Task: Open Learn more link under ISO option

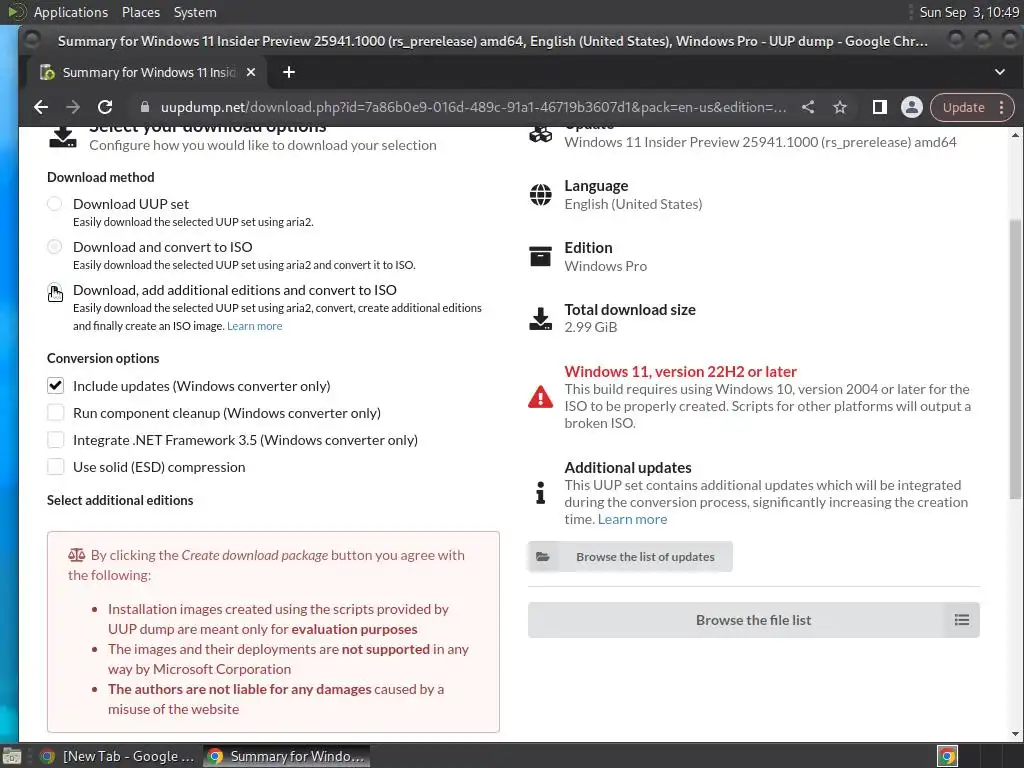Action: click(255, 326)
